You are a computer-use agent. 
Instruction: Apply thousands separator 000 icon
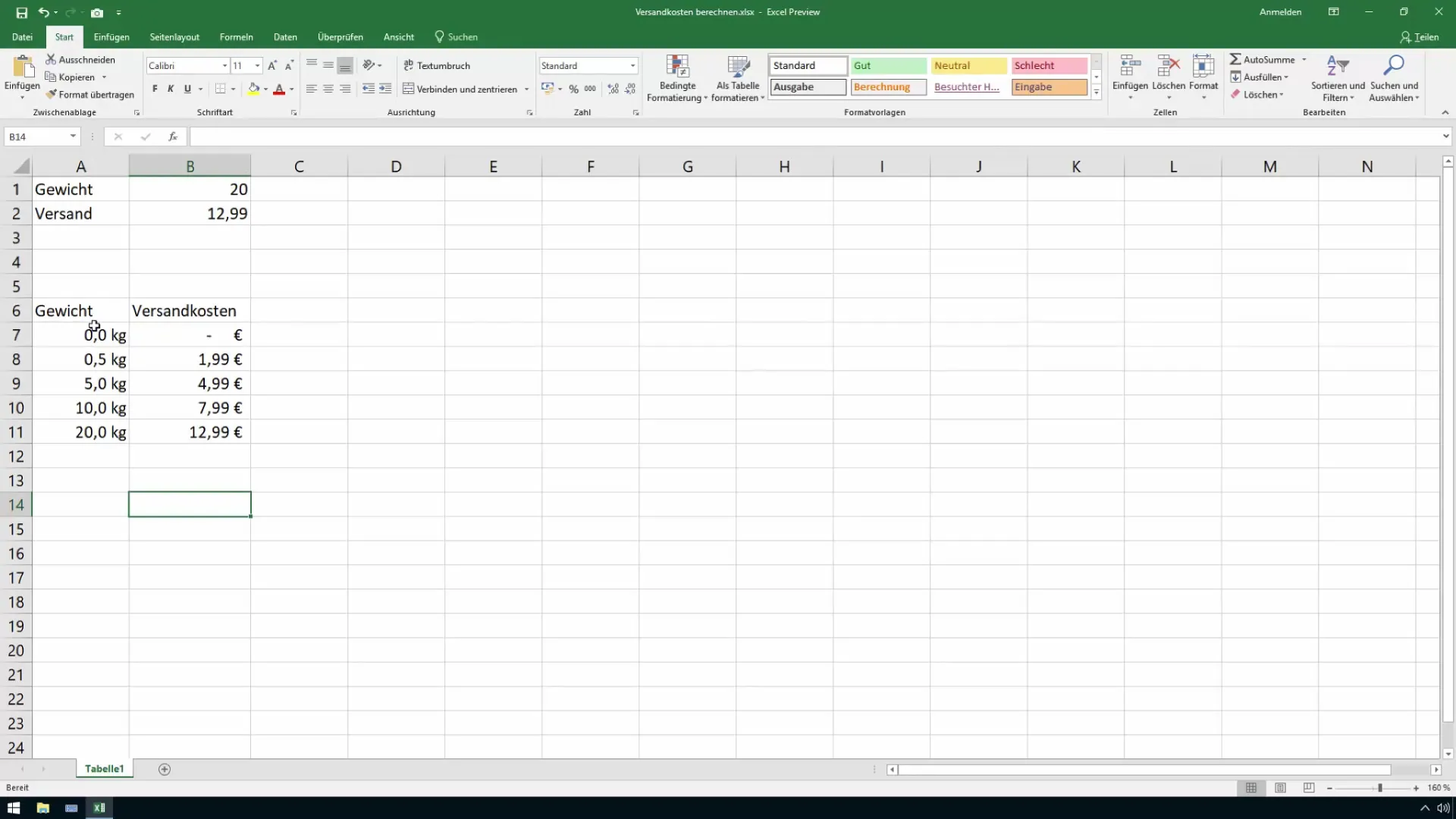590,89
